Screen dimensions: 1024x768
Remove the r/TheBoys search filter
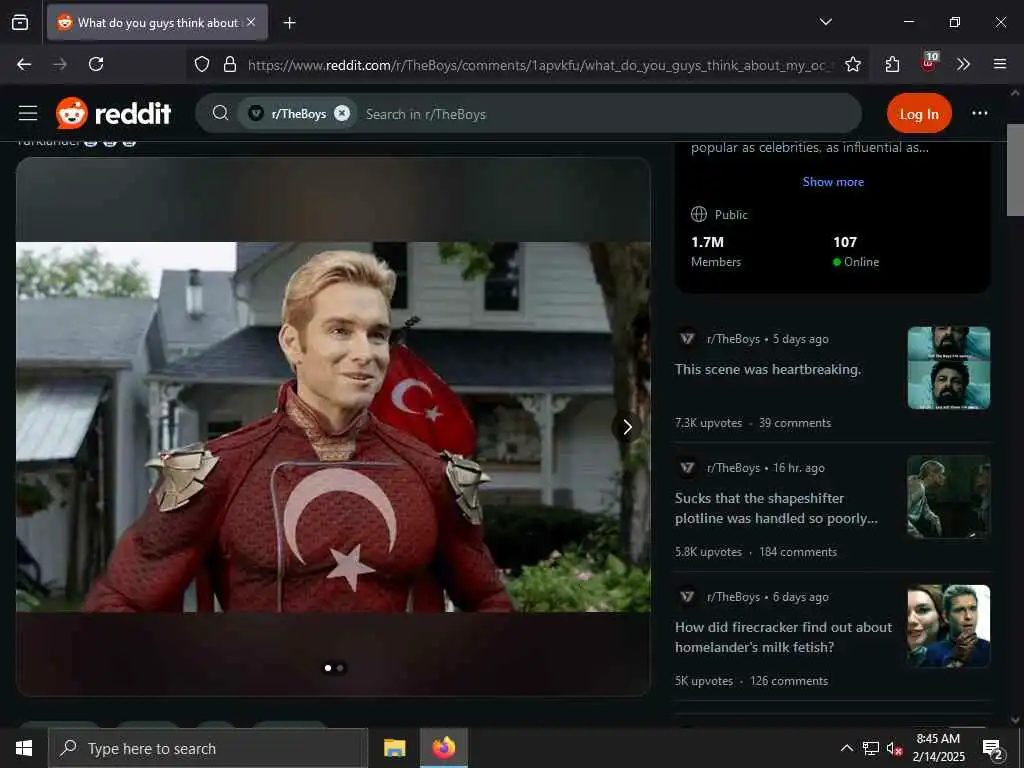[x=342, y=113]
